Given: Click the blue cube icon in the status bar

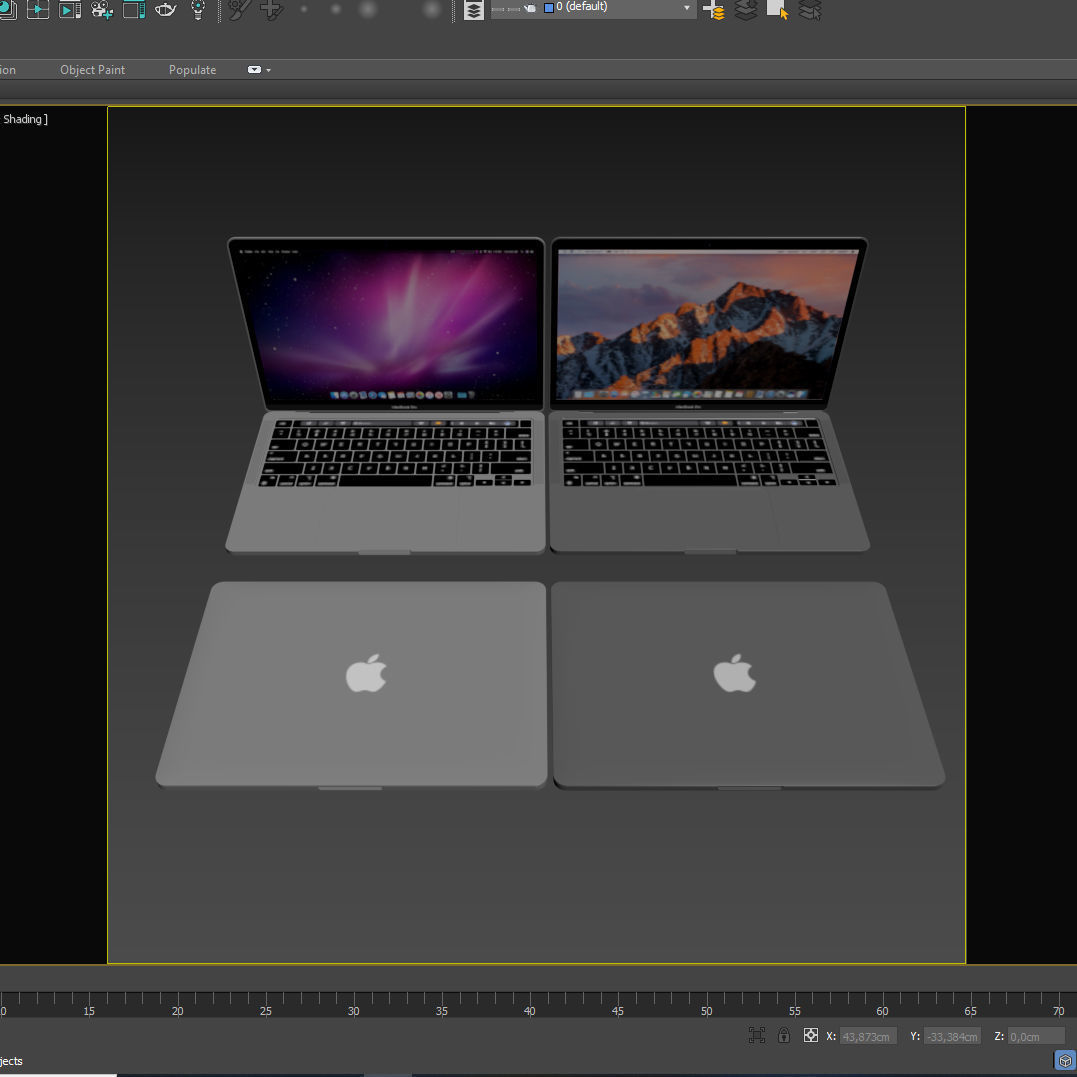Looking at the screenshot, I should tap(1065, 1061).
